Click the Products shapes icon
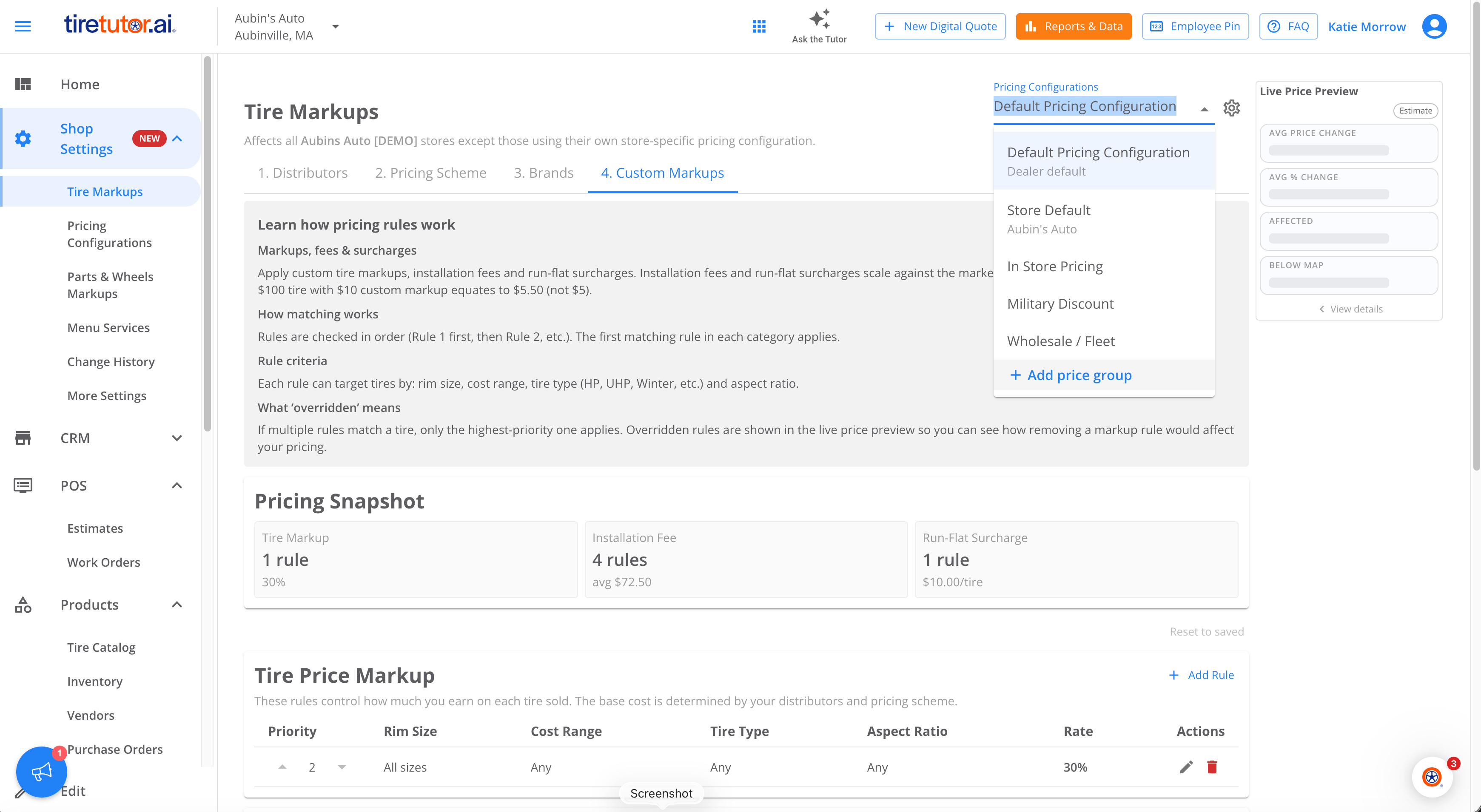 point(23,605)
